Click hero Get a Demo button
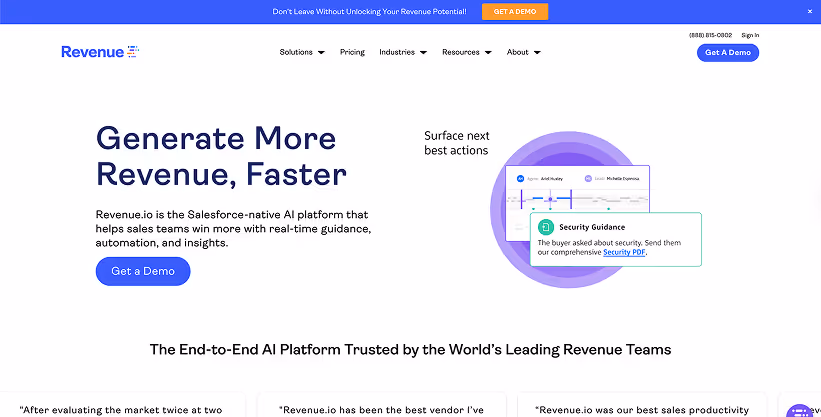This screenshot has height=417, width=821. coord(143,271)
